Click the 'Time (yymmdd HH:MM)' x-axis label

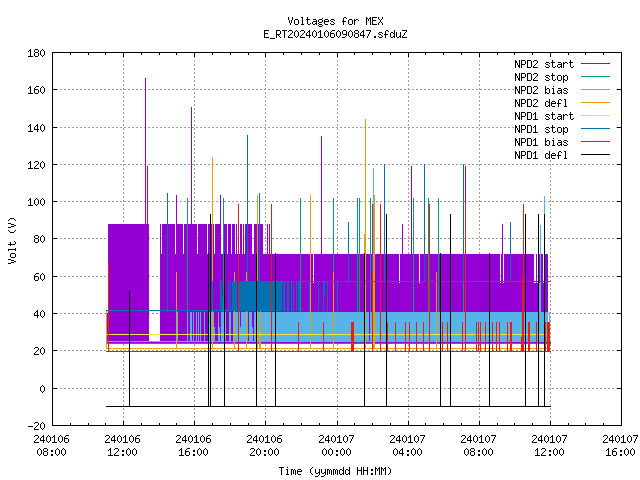(335, 471)
